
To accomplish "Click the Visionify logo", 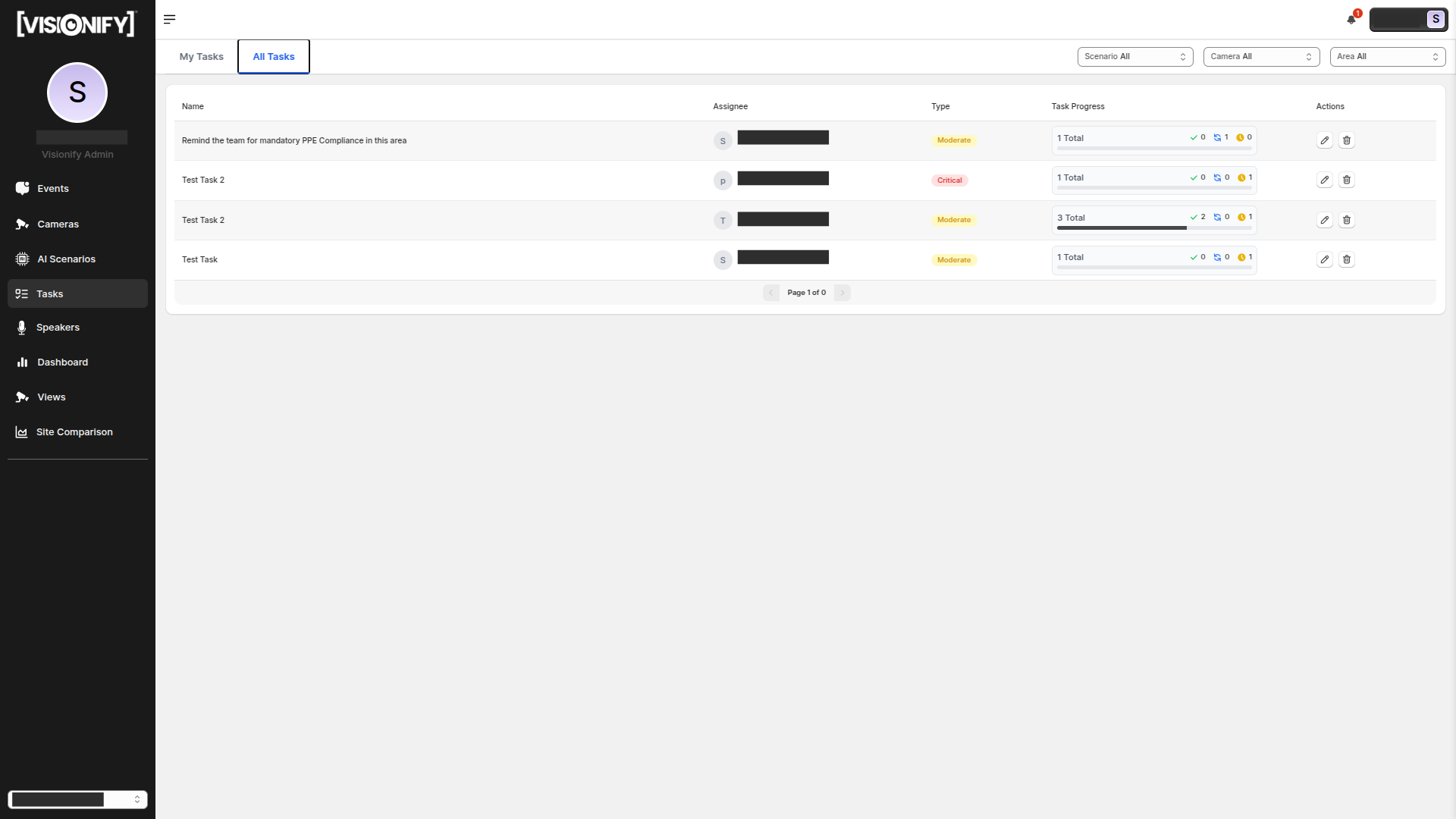I will 76,24.
